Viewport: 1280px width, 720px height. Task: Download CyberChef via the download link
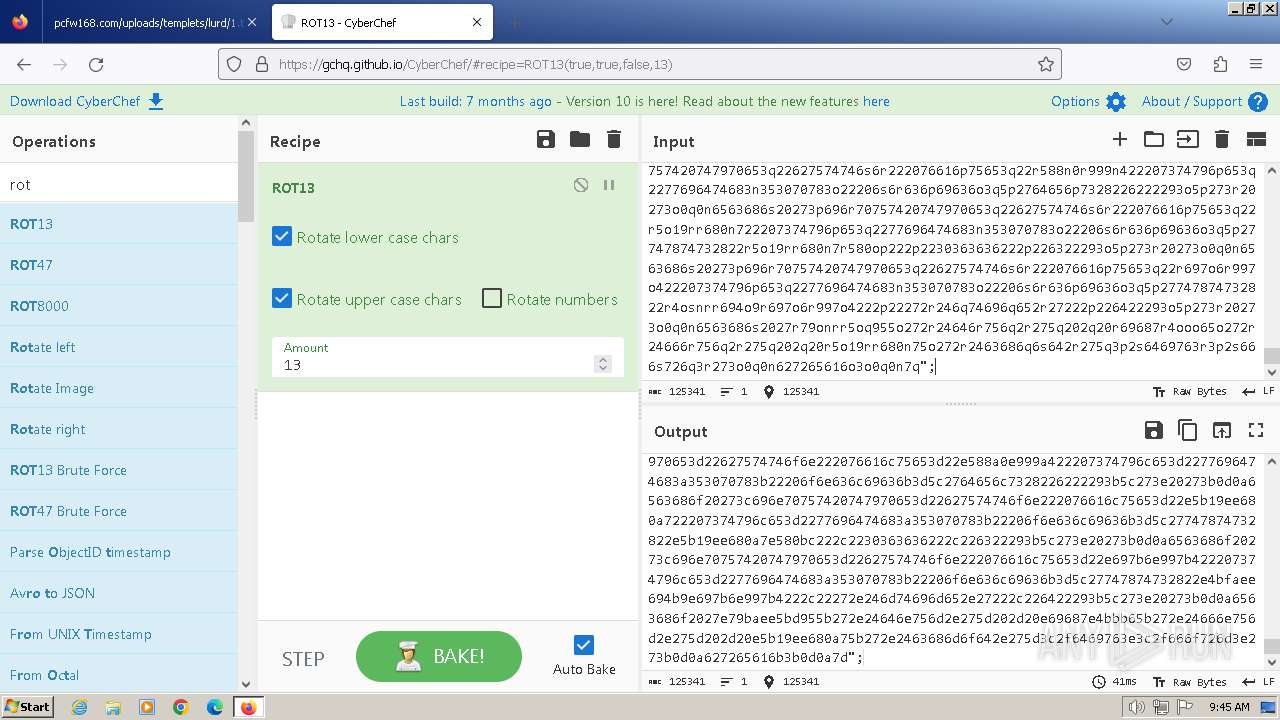(86, 101)
